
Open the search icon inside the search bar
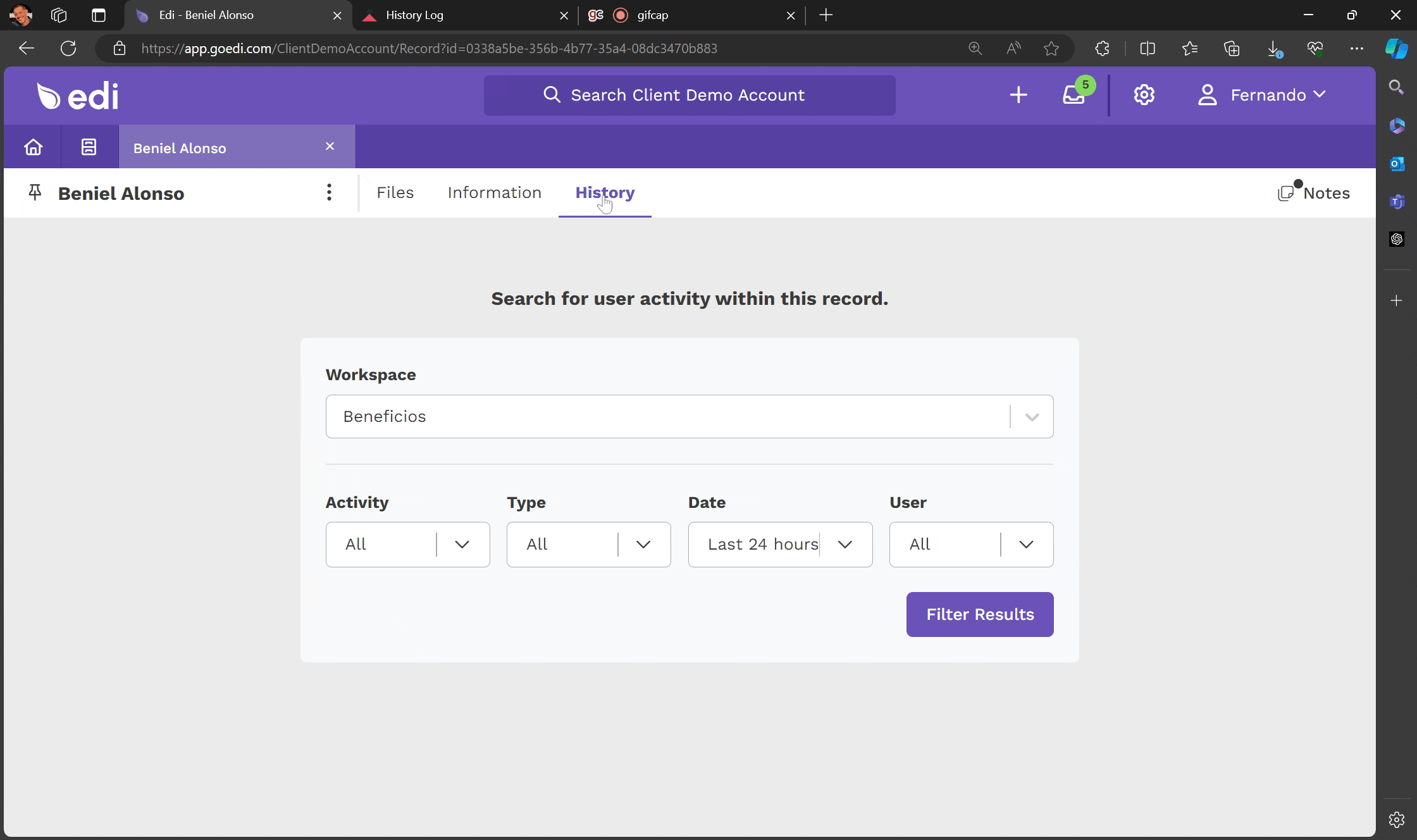(551, 95)
